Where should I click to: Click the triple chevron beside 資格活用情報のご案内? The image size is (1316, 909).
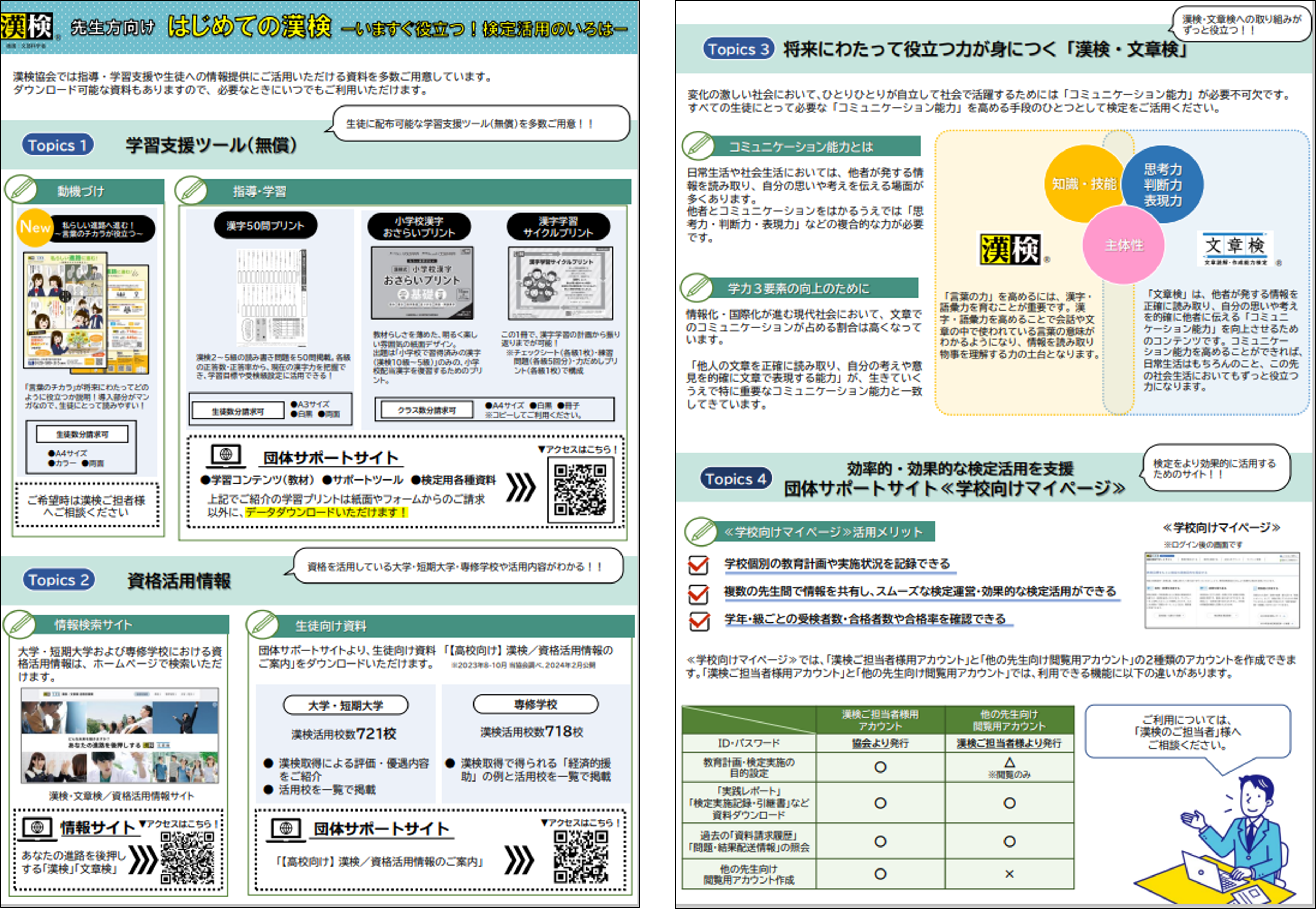(x=519, y=859)
